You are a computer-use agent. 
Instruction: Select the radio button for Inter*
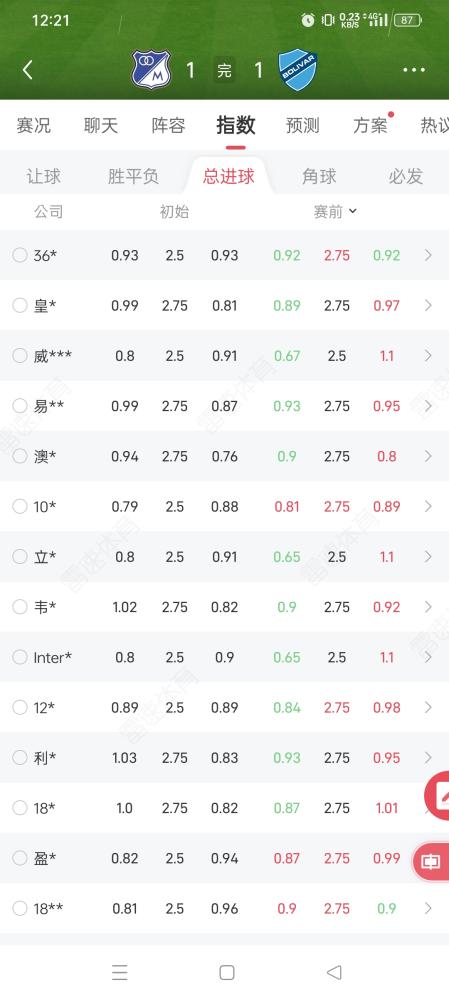click(20, 657)
